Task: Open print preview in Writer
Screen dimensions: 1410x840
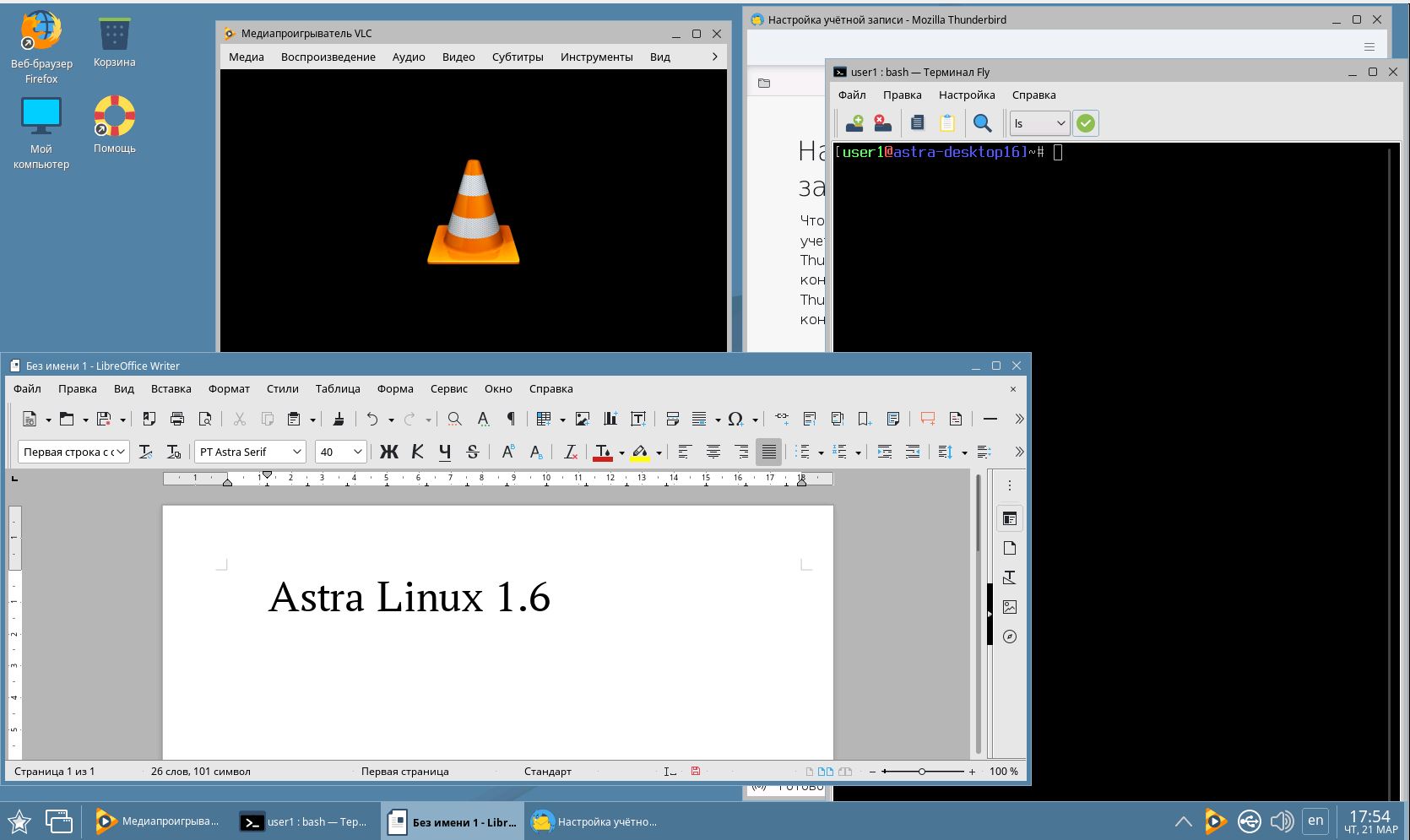Action: tap(205, 419)
